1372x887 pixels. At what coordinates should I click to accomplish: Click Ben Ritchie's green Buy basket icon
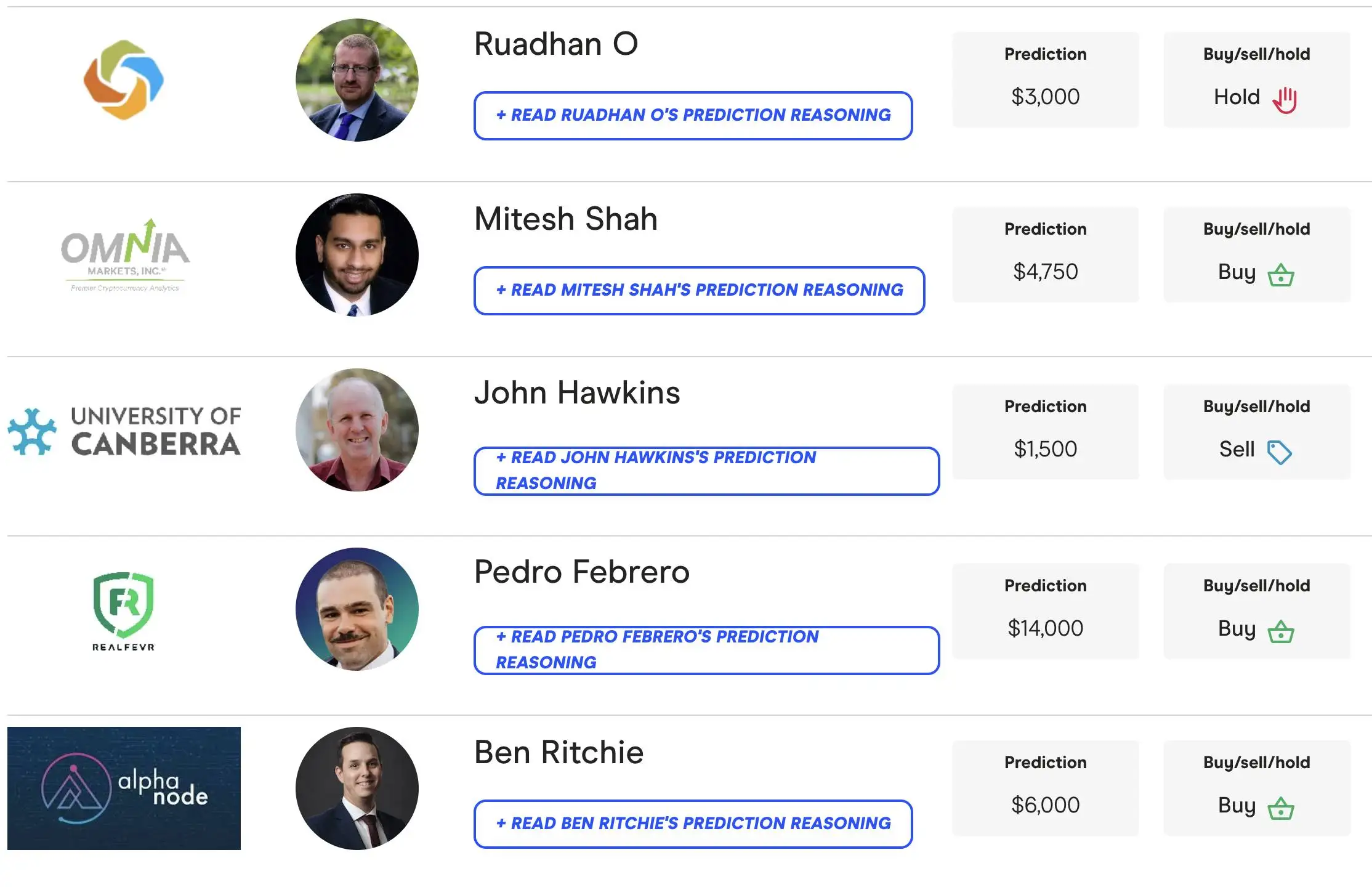[x=1281, y=808]
